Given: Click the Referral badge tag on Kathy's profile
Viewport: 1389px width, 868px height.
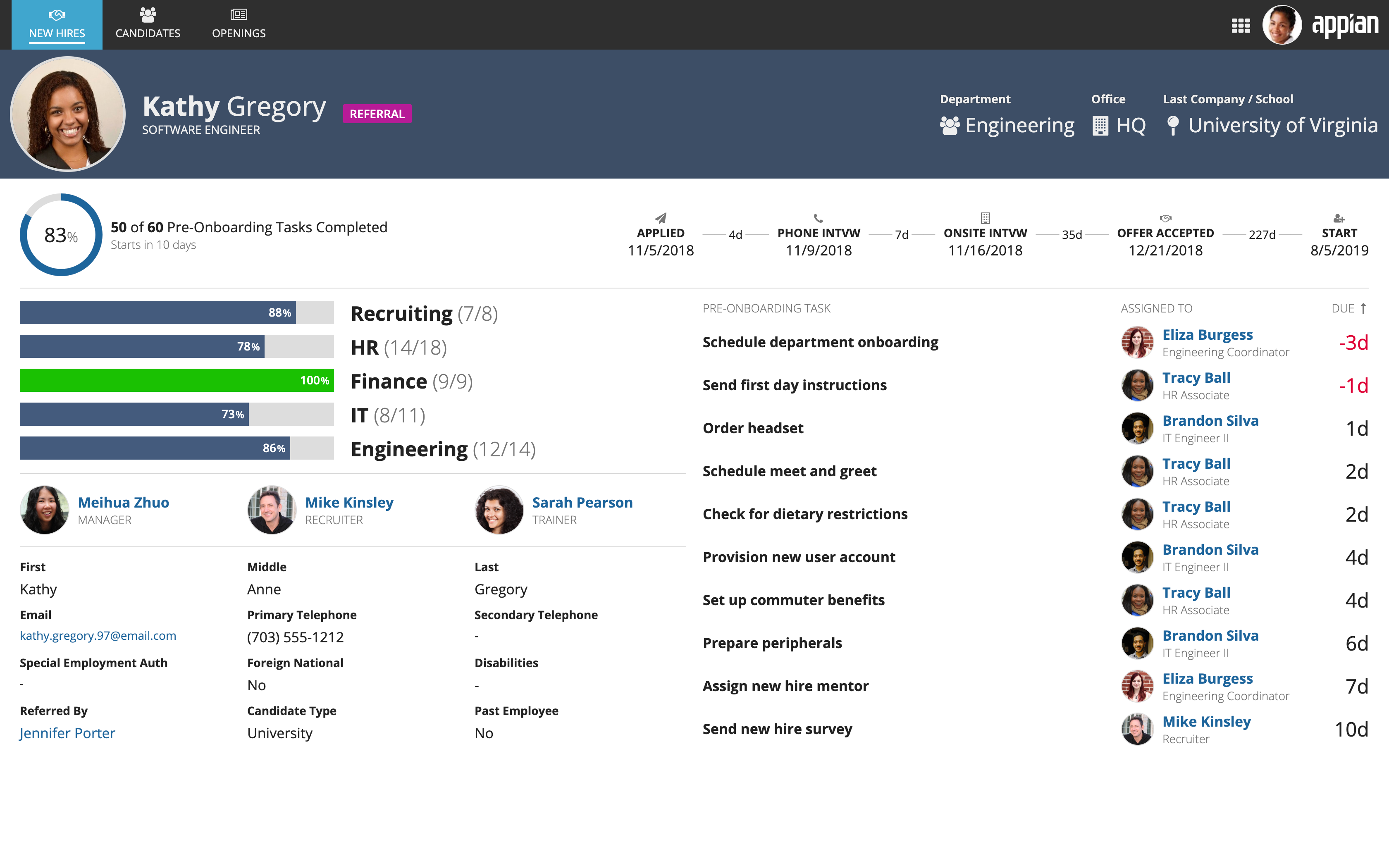Looking at the screenshot, I should (x=377, y=113).
